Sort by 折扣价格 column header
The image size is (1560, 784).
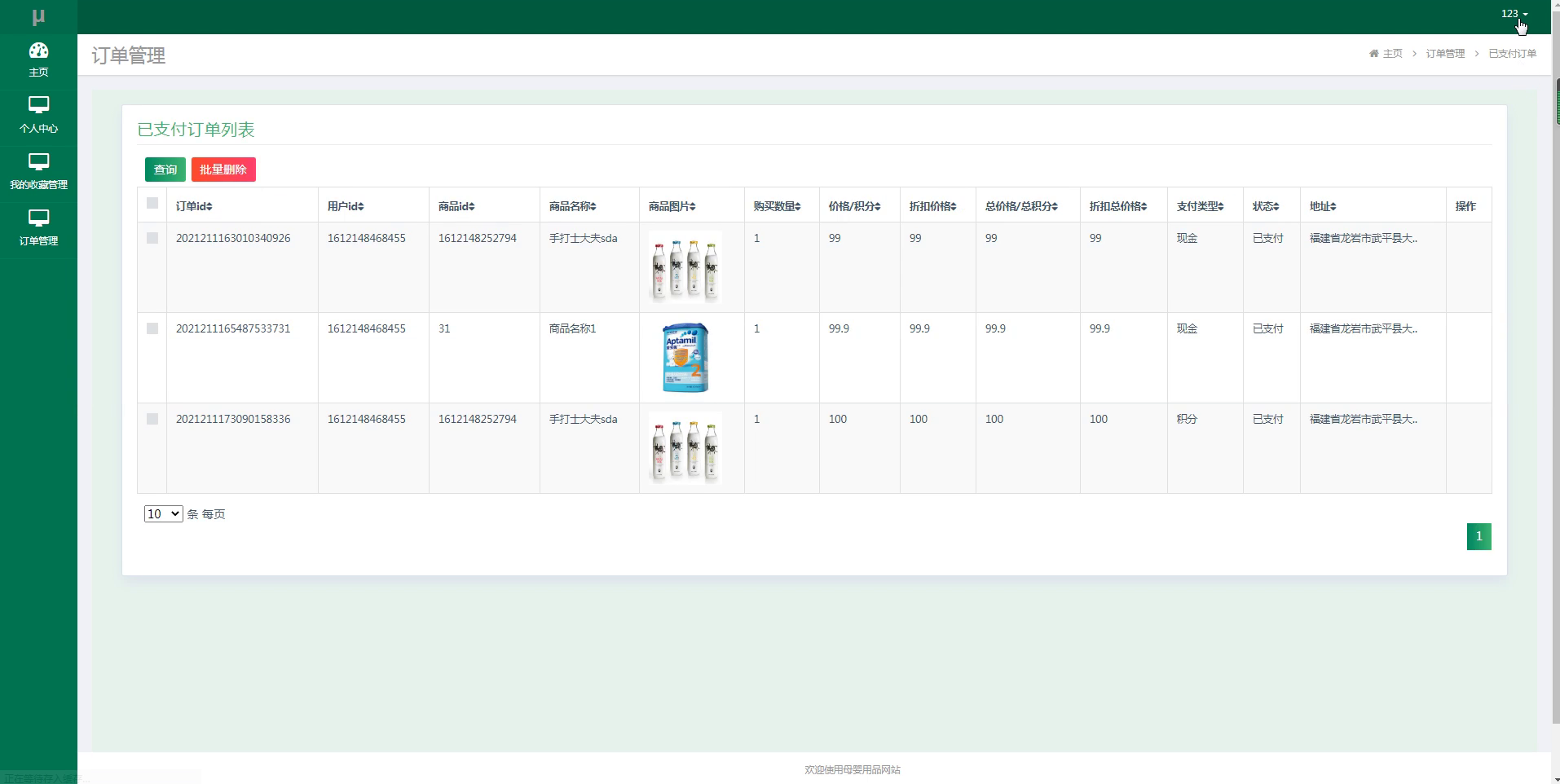click(933, 206)
